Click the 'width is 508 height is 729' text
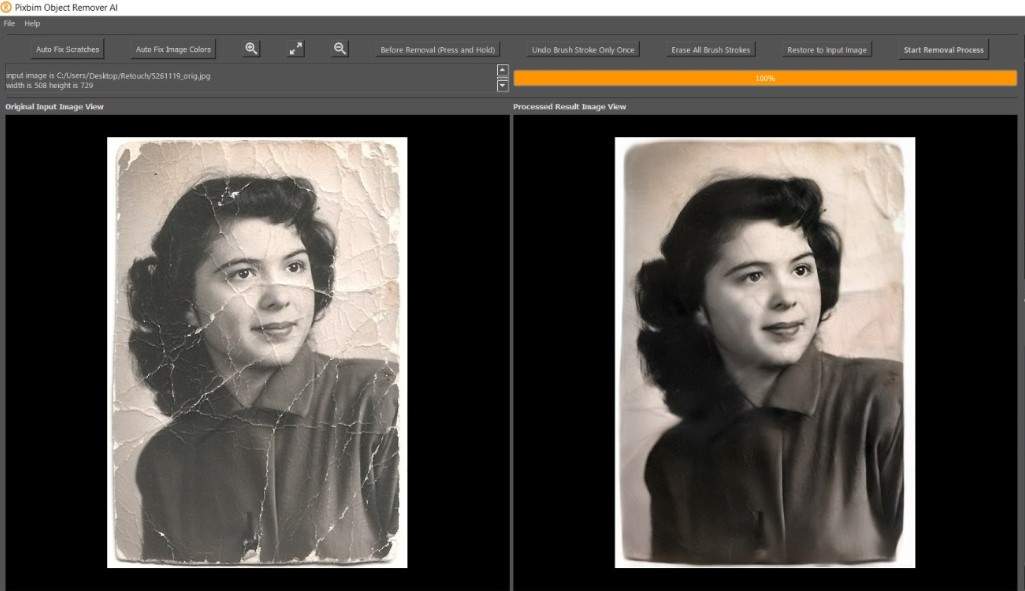This screenshot has width=1025, height=591. click(x=50, y=86)
